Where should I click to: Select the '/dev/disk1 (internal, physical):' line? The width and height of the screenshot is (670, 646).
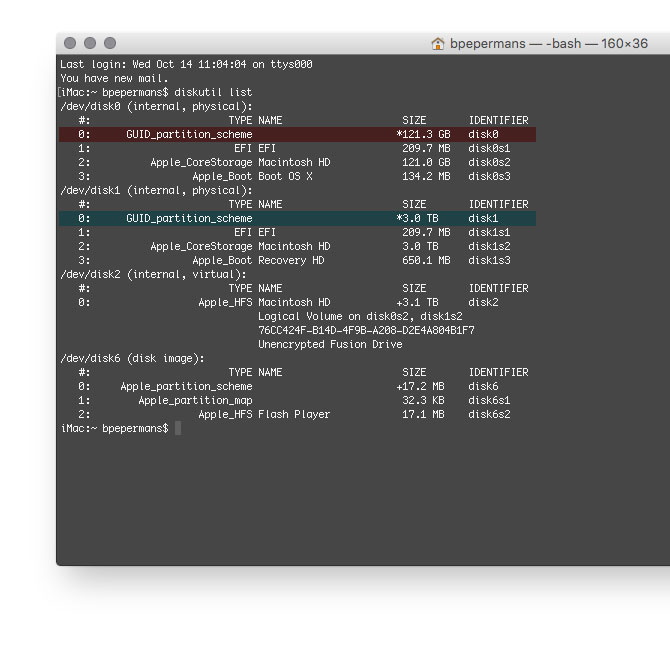click(156, 191)
